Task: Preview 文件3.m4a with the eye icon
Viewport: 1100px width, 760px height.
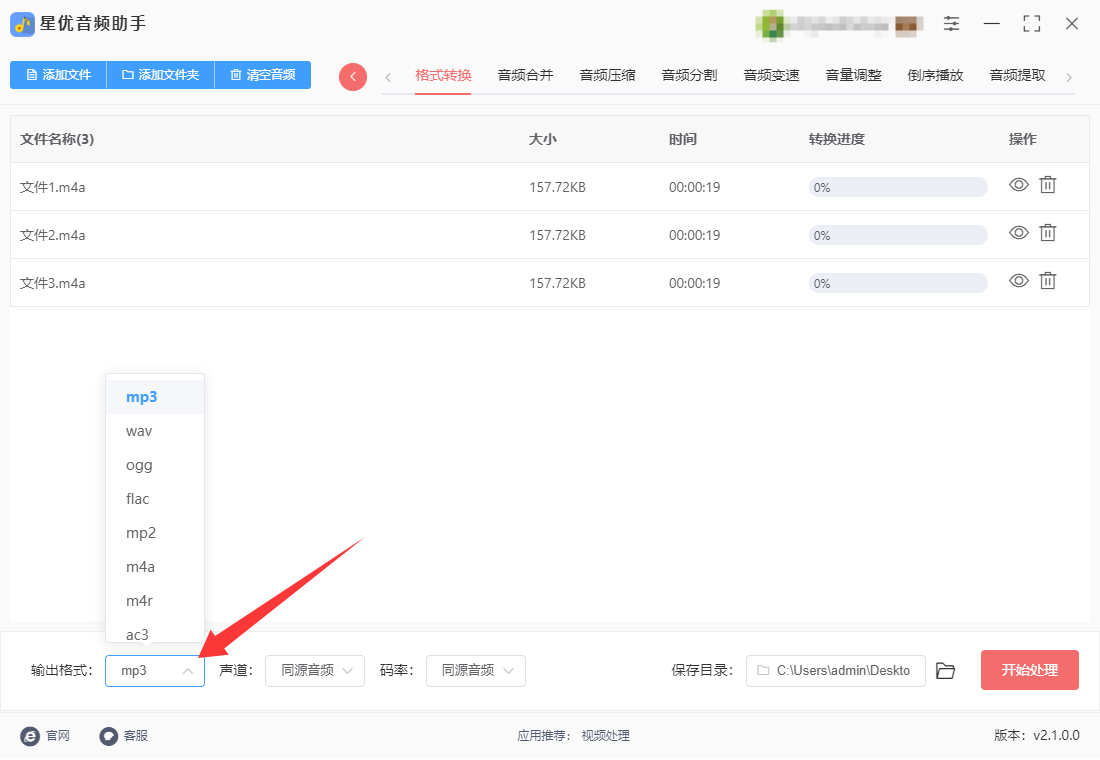Action: [1019, 281]
